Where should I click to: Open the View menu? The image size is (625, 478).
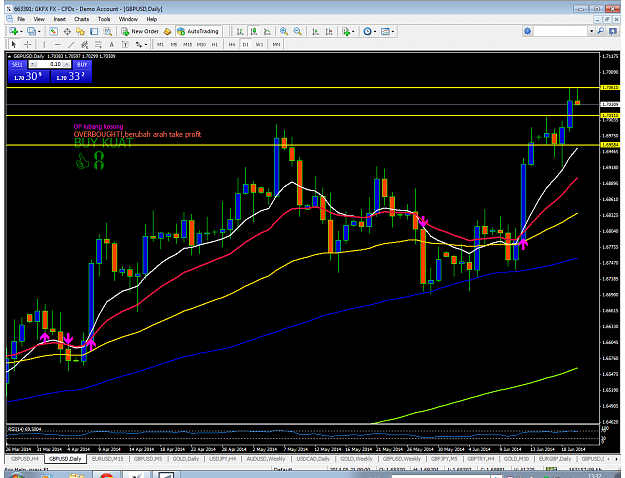[39, 19]
